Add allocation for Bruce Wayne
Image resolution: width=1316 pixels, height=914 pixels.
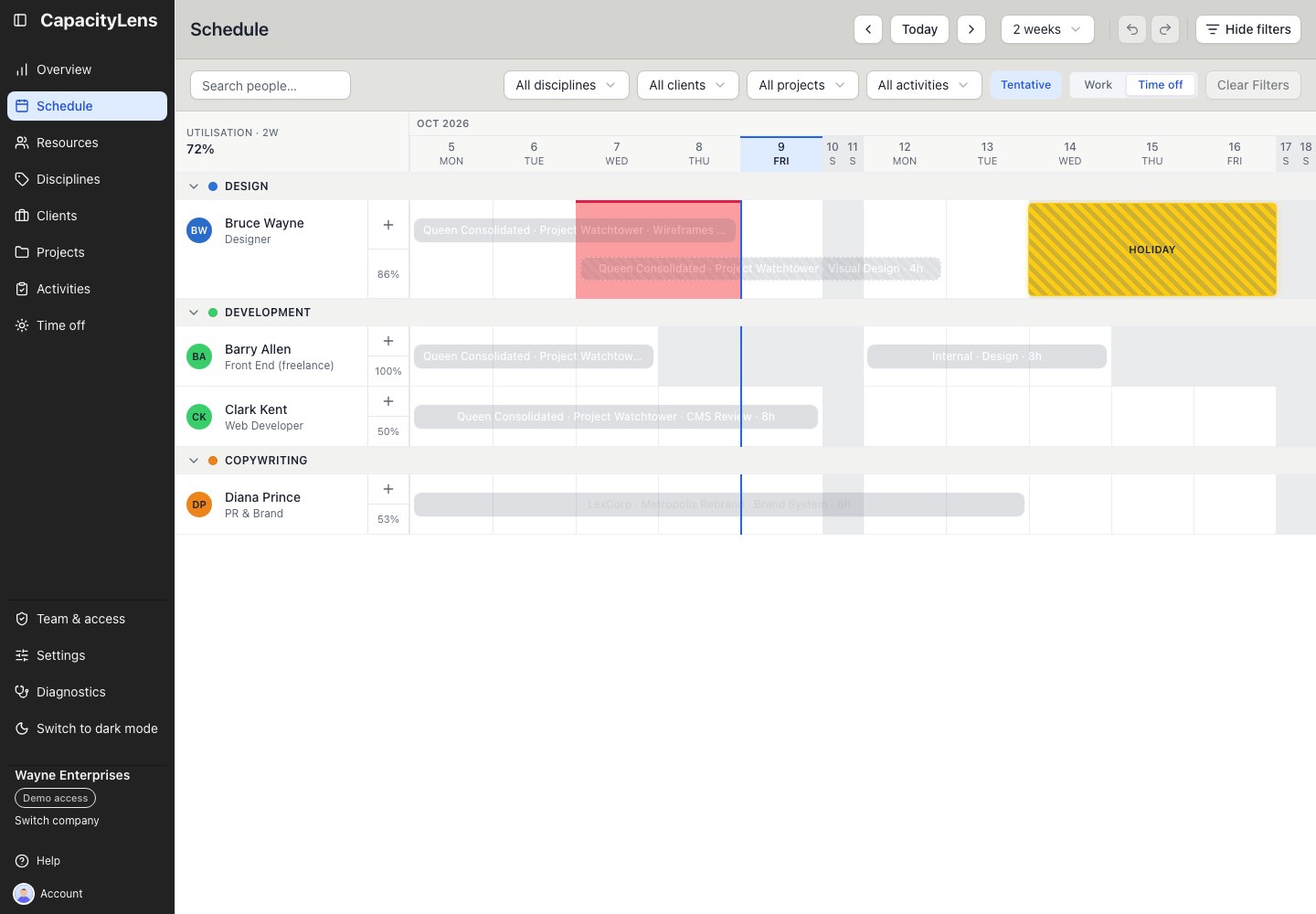[388, 225]
